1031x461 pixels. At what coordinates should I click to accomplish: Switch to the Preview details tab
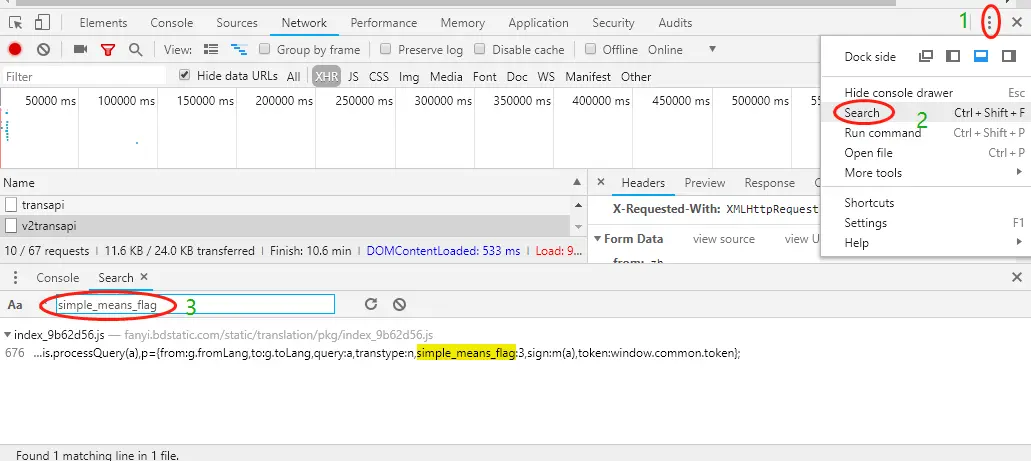click(x=704, y=183)
